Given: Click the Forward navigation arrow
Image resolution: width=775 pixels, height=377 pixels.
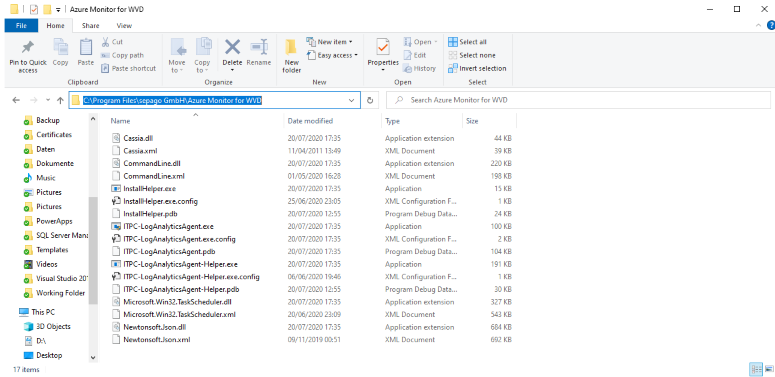Looking at the screenshot, I should click(34, 100).
